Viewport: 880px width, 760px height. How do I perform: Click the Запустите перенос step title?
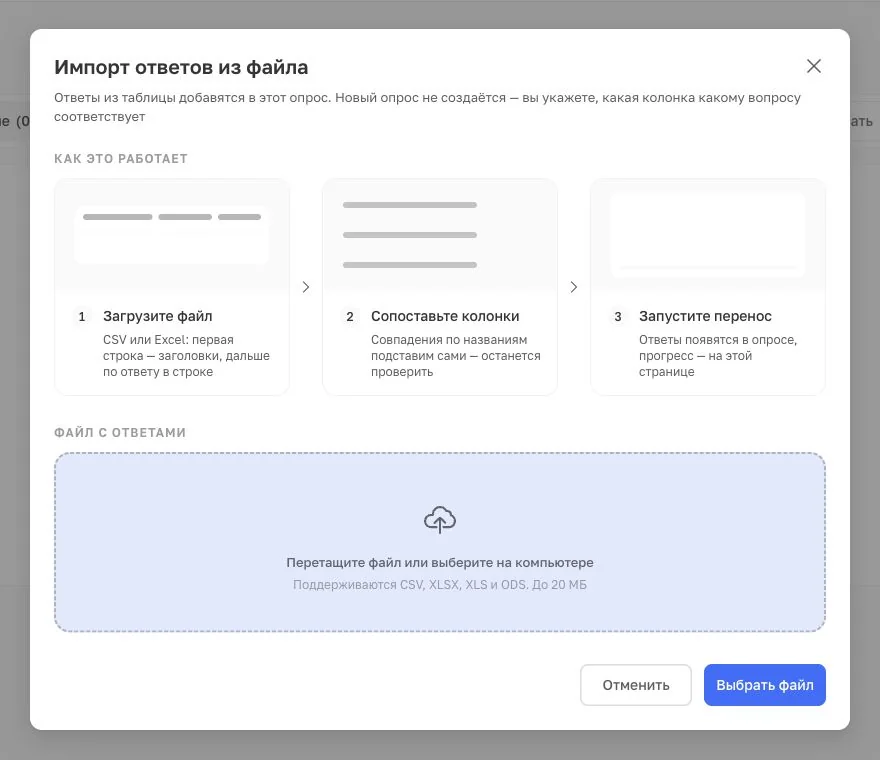(705, 316)
